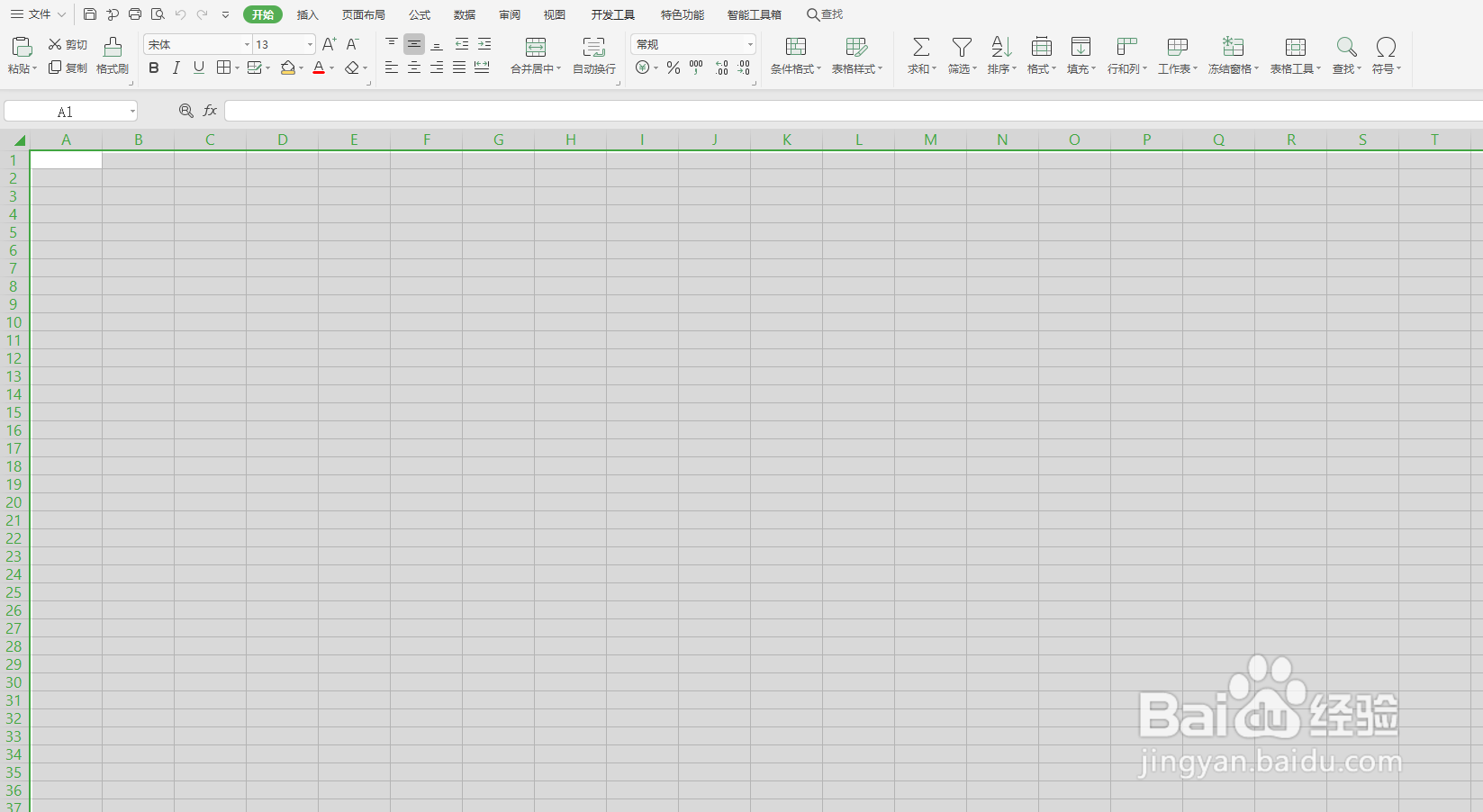This screenshot has width=1483, height=812.
Task: Switch to the 数据 tab
Action: click(465, 14)
